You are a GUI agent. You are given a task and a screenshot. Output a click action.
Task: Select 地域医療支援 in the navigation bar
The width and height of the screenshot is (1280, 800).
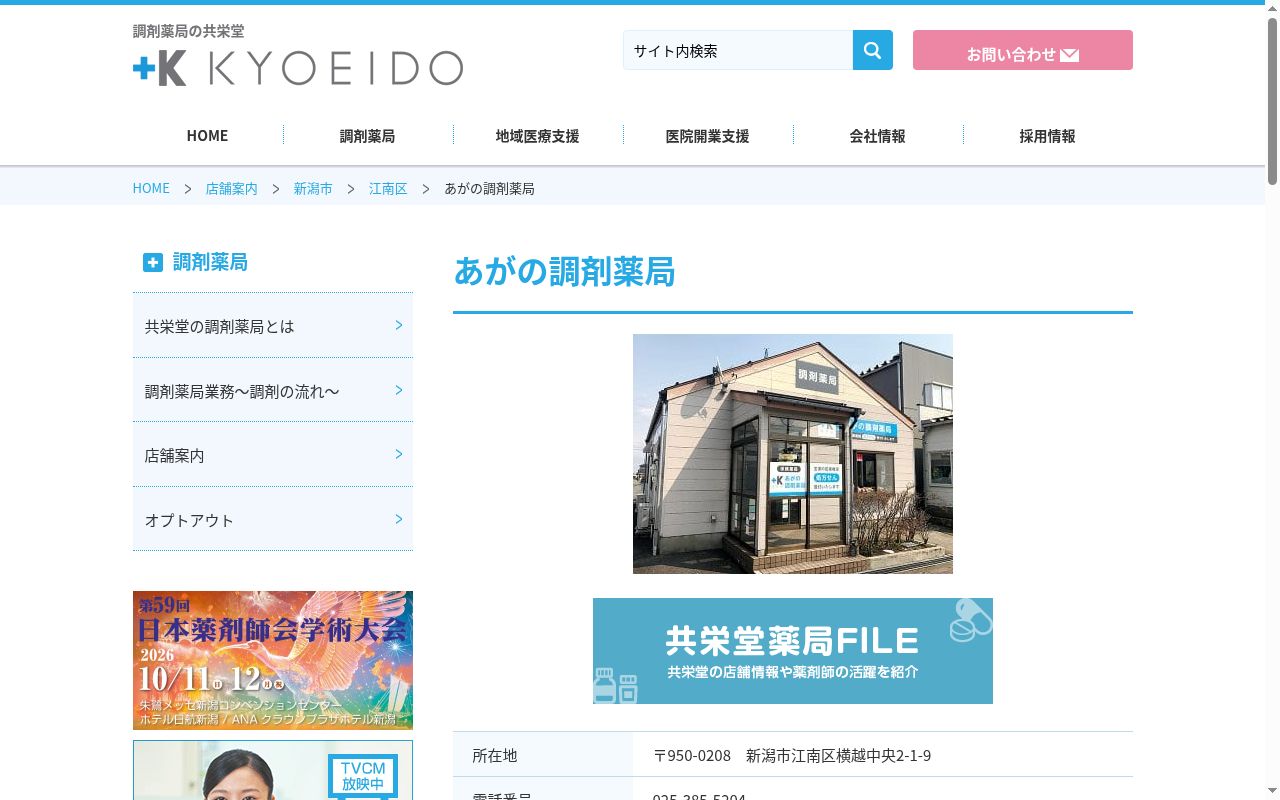[x=538, y=136]
